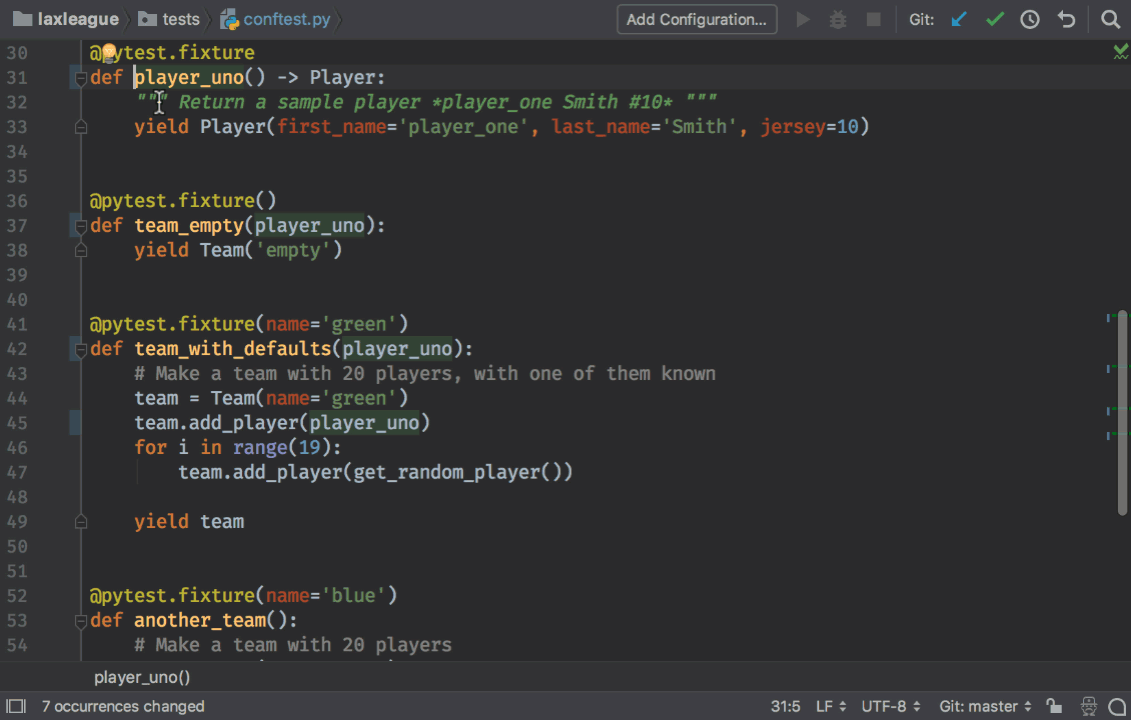Pull changes with the Git update icon
This screenshot has width=1131, height=720.
tap(959, 19)
